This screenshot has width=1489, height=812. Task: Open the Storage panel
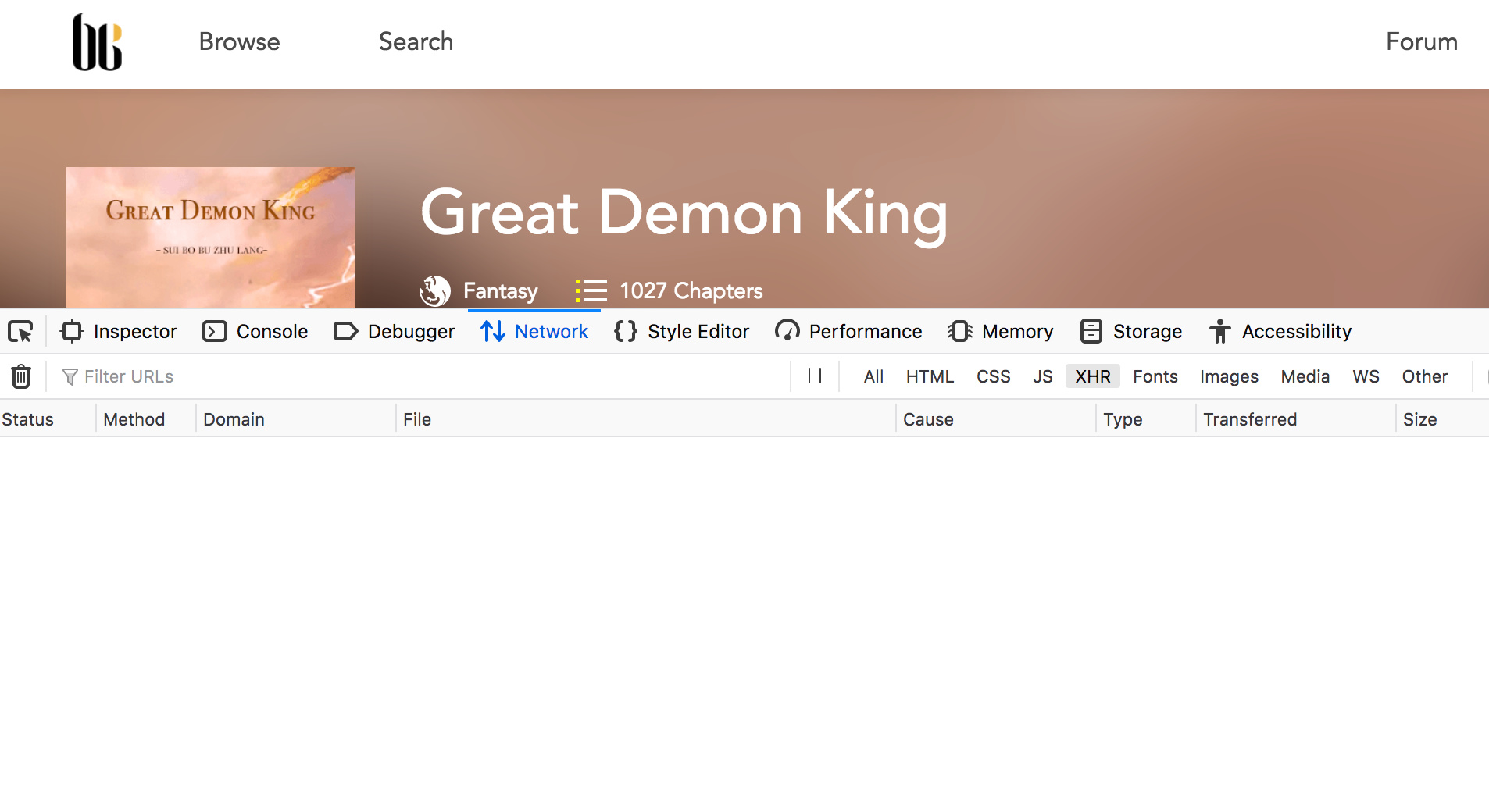point(1131,332)
